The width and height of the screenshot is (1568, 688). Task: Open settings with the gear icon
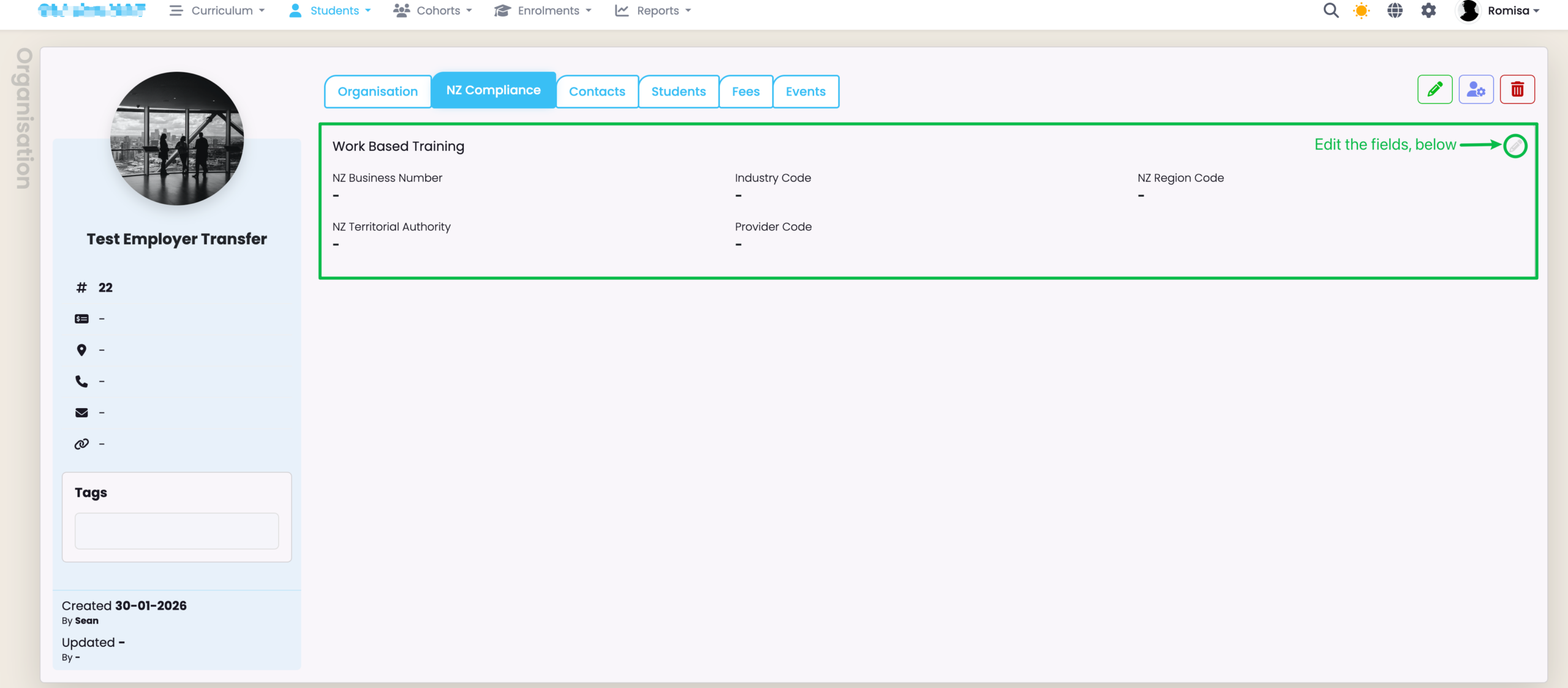pos(1428,10)
